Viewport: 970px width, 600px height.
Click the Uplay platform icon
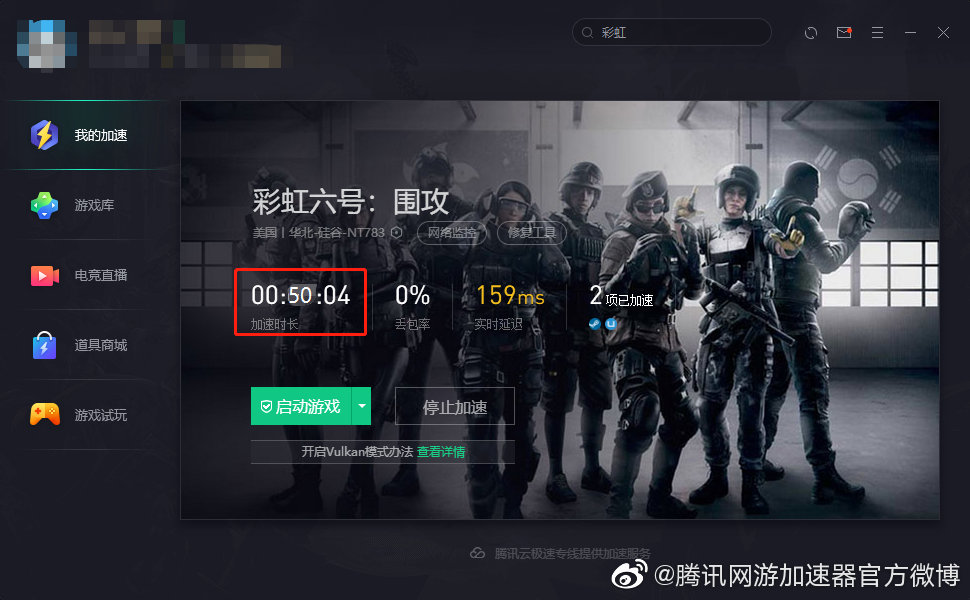[x=611, y=324]
